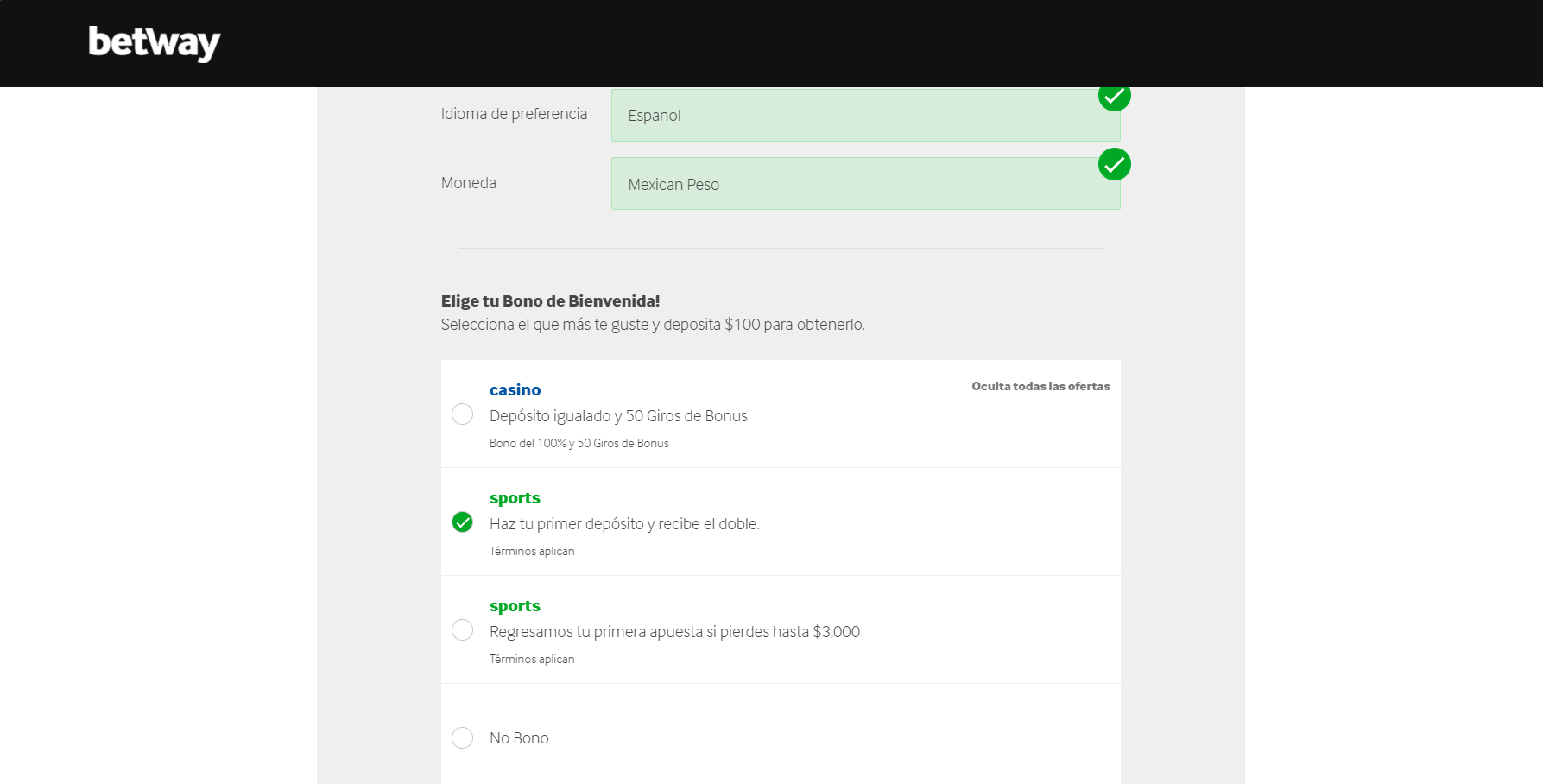This screenshot has width=1543, height=784.
Task: Click the casino offer heading
Action: click(515, 389)
